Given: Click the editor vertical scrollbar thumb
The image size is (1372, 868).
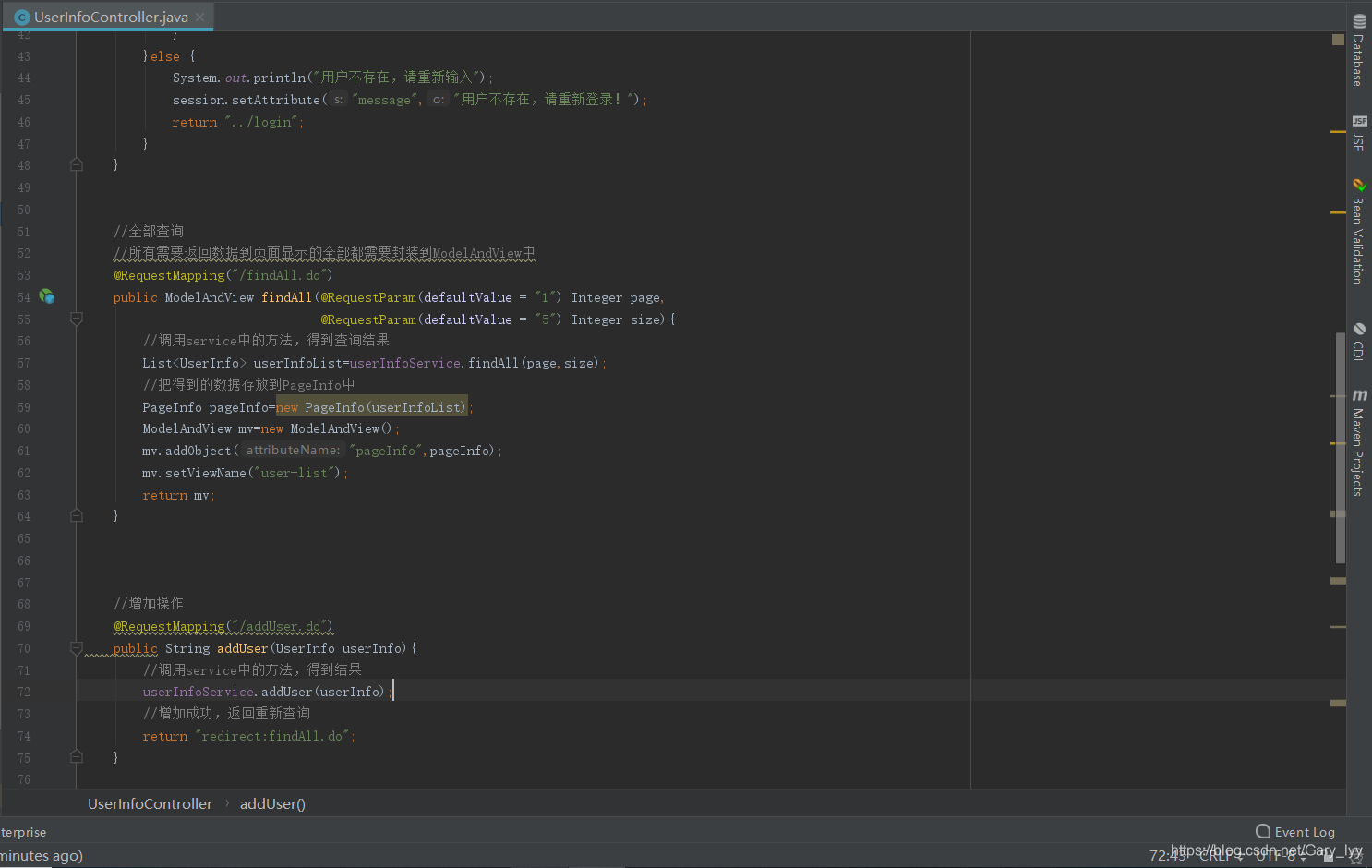Looking at the screenshot, I should pos(1341,447).
